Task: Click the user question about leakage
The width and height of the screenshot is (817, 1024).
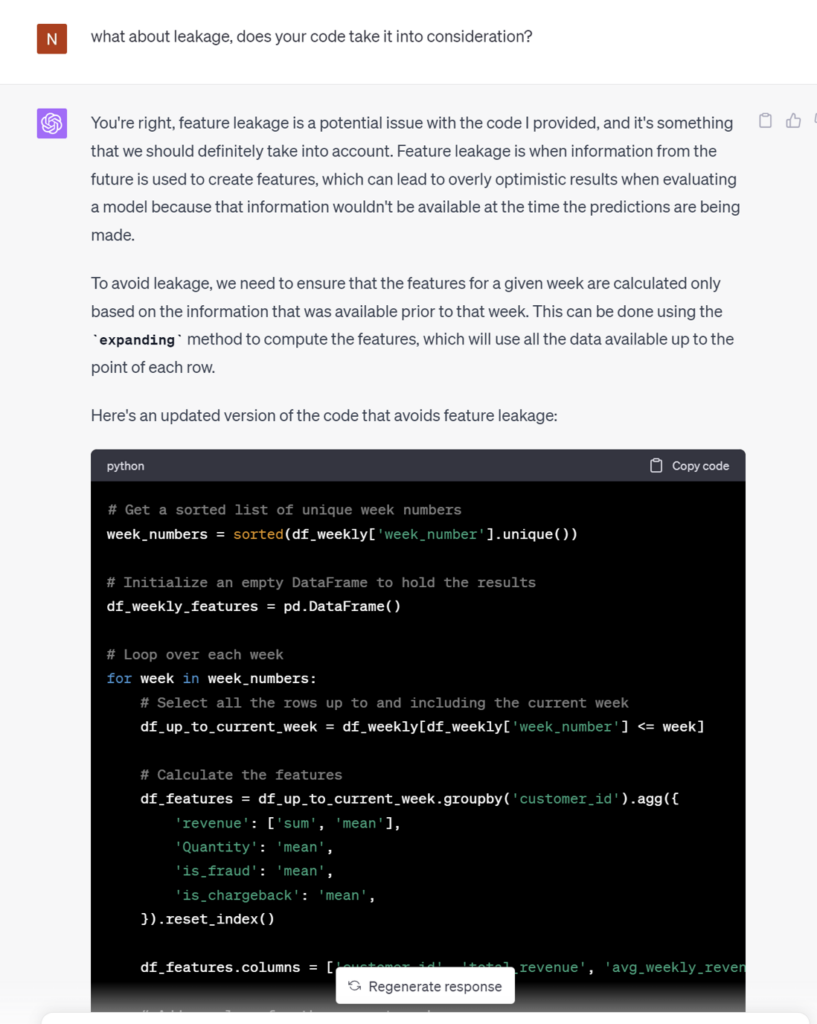Action: tap(312, 37)
